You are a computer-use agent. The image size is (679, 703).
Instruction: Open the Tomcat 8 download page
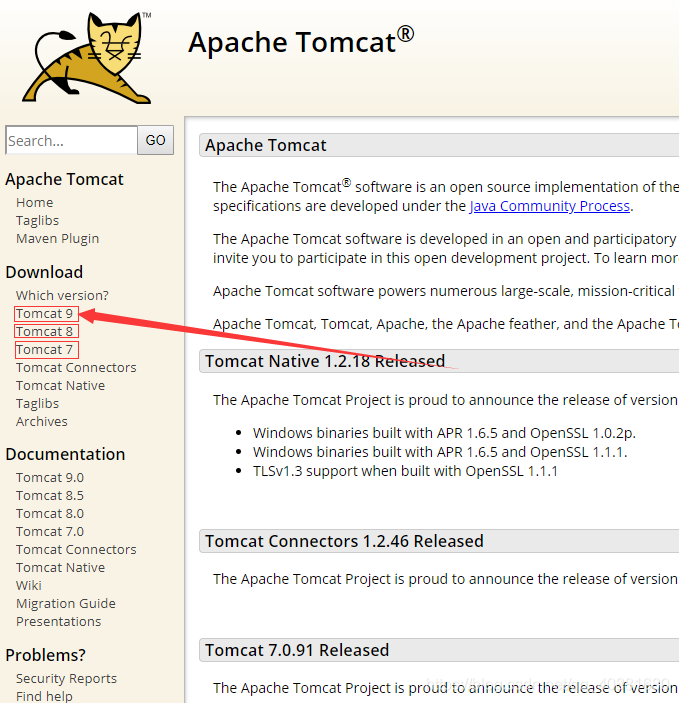pyautogui.click(x=45, y=331)
